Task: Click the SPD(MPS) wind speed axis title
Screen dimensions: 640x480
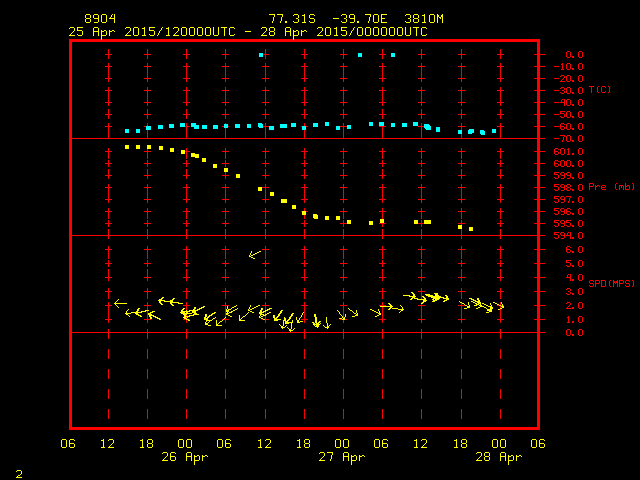Action: point(611,283)
